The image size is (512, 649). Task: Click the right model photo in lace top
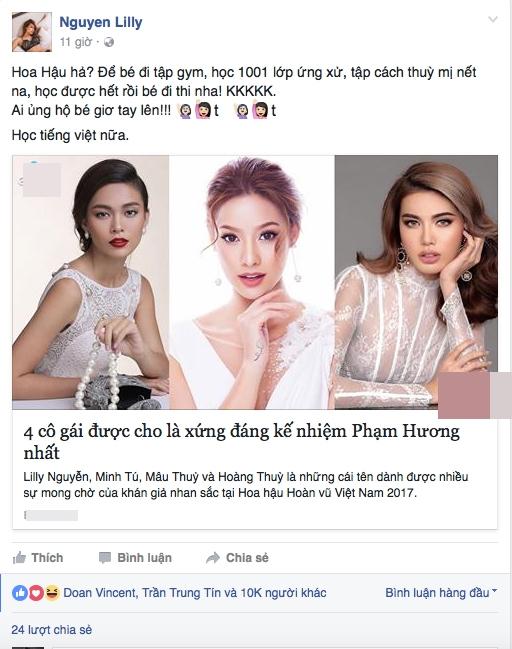416,282
